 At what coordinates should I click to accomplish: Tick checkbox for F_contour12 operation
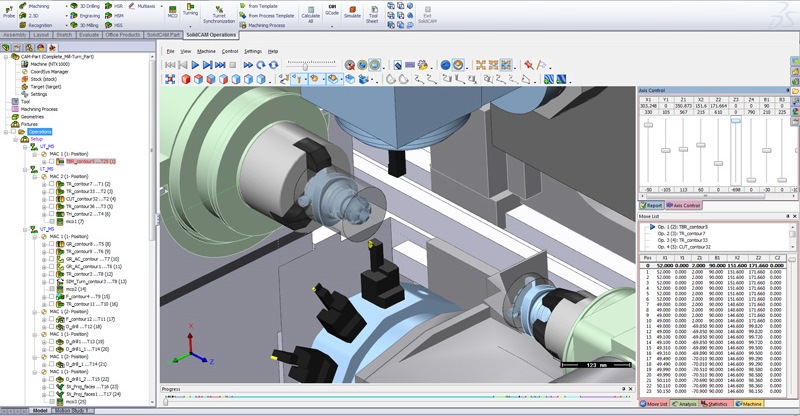52,319
